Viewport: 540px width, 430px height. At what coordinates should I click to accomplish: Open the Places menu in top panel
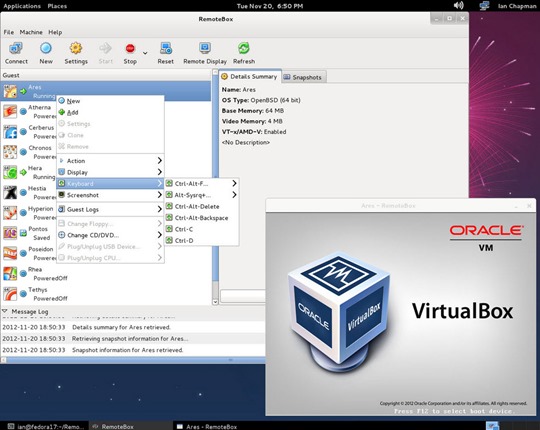57,6
